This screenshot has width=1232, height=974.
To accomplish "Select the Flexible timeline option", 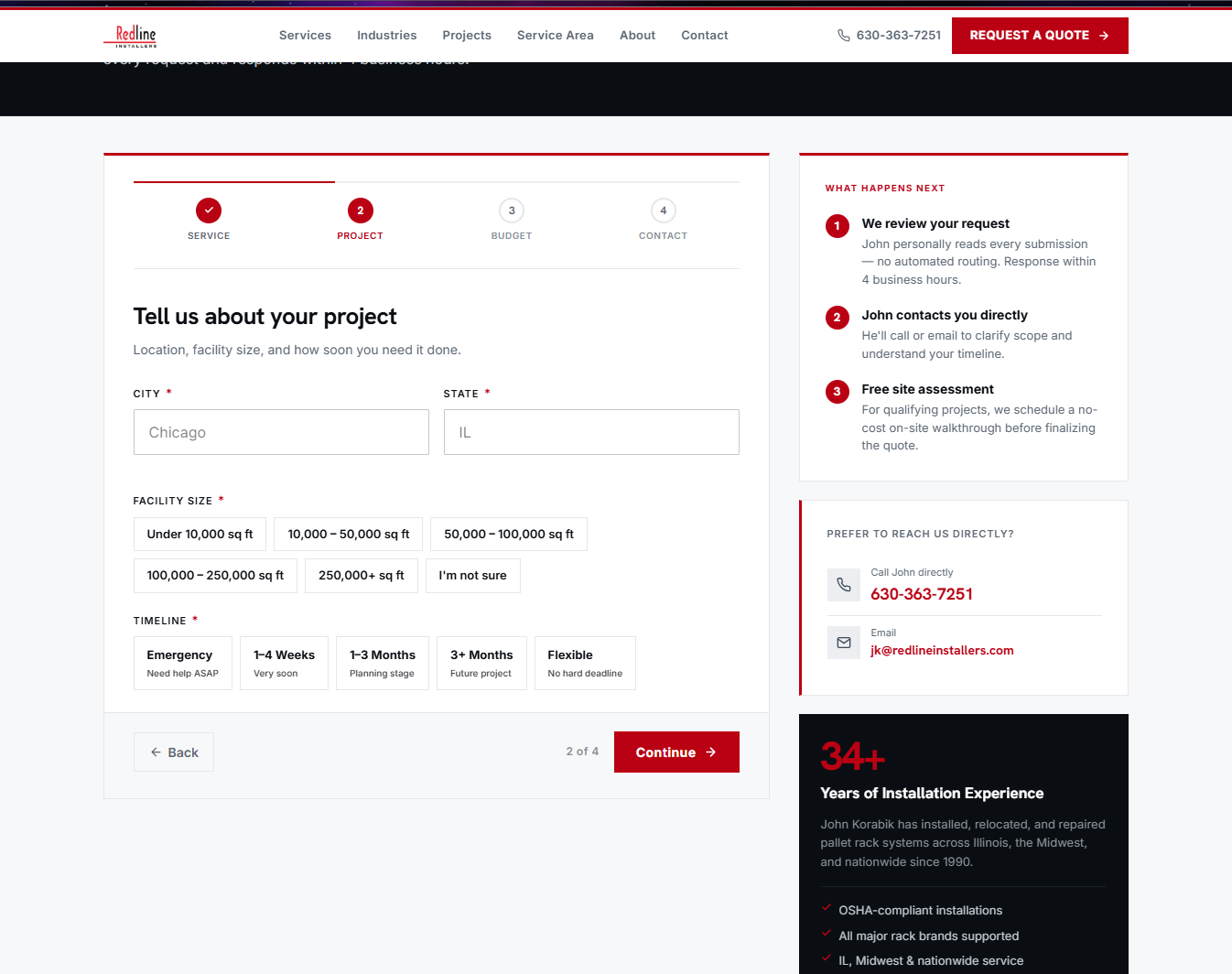I will [585, 664].
